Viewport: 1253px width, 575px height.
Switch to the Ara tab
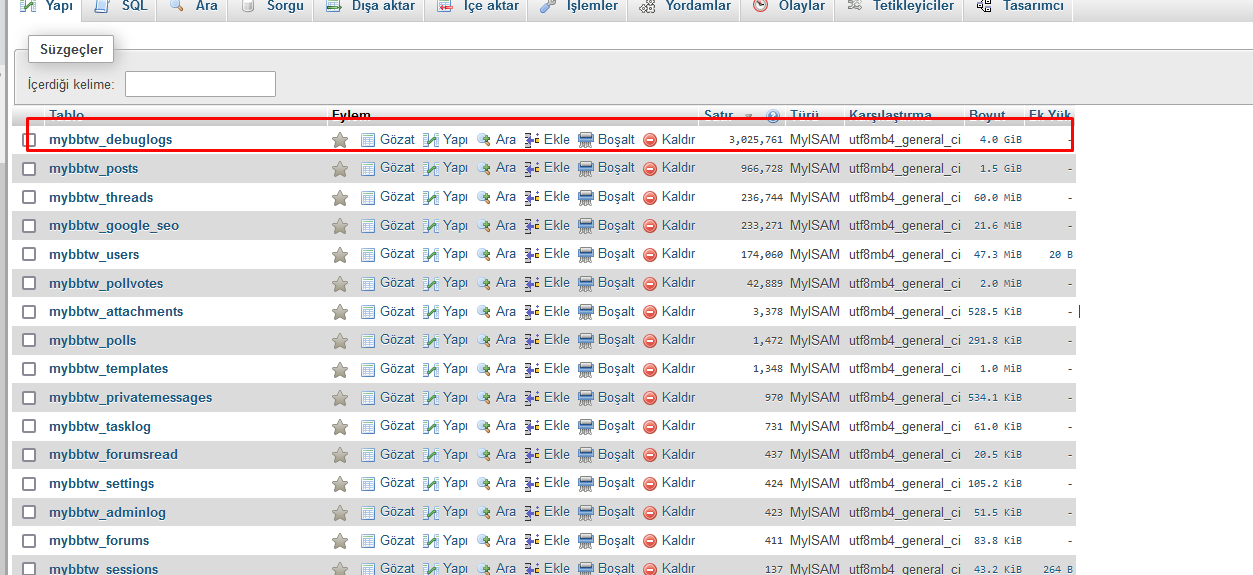(x=193, y=7)
